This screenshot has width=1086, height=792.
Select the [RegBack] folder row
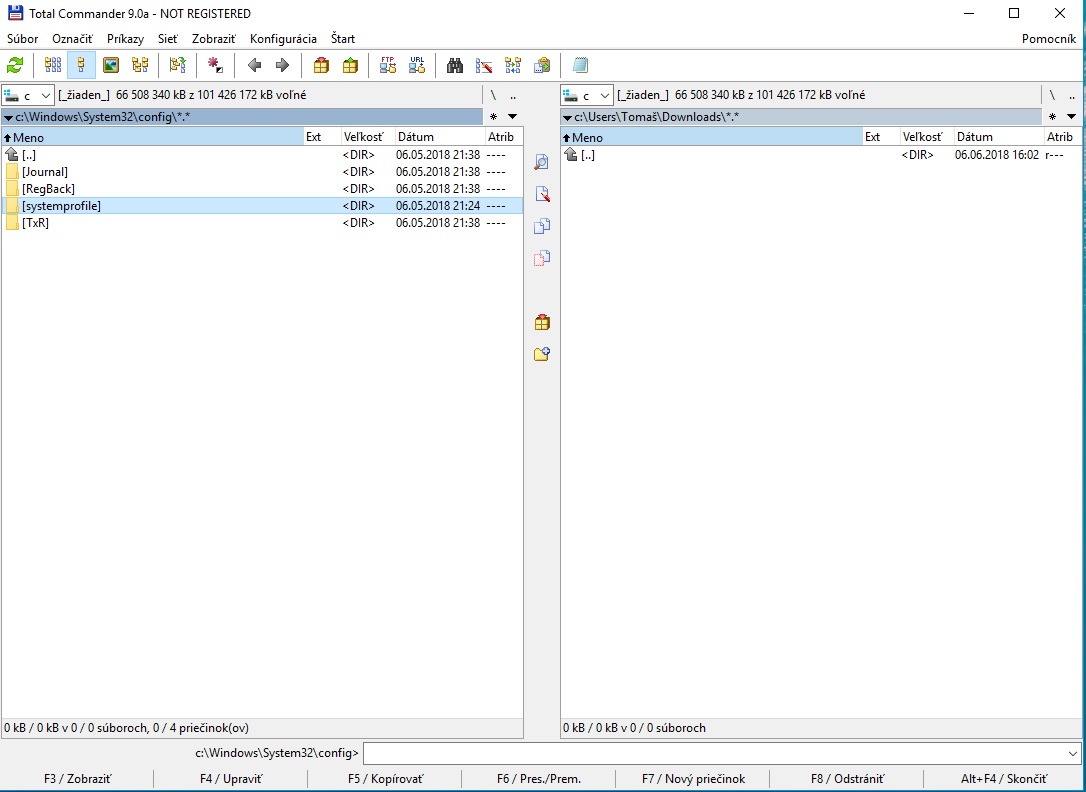point(262,188)
